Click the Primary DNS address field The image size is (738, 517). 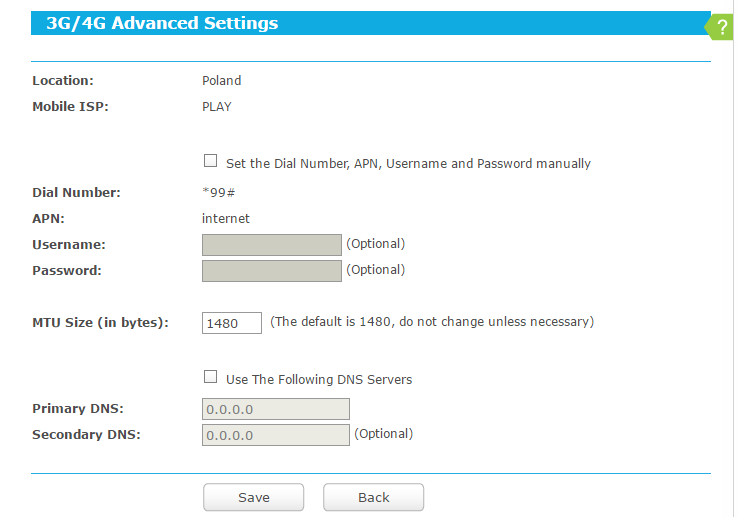point(276,409)
